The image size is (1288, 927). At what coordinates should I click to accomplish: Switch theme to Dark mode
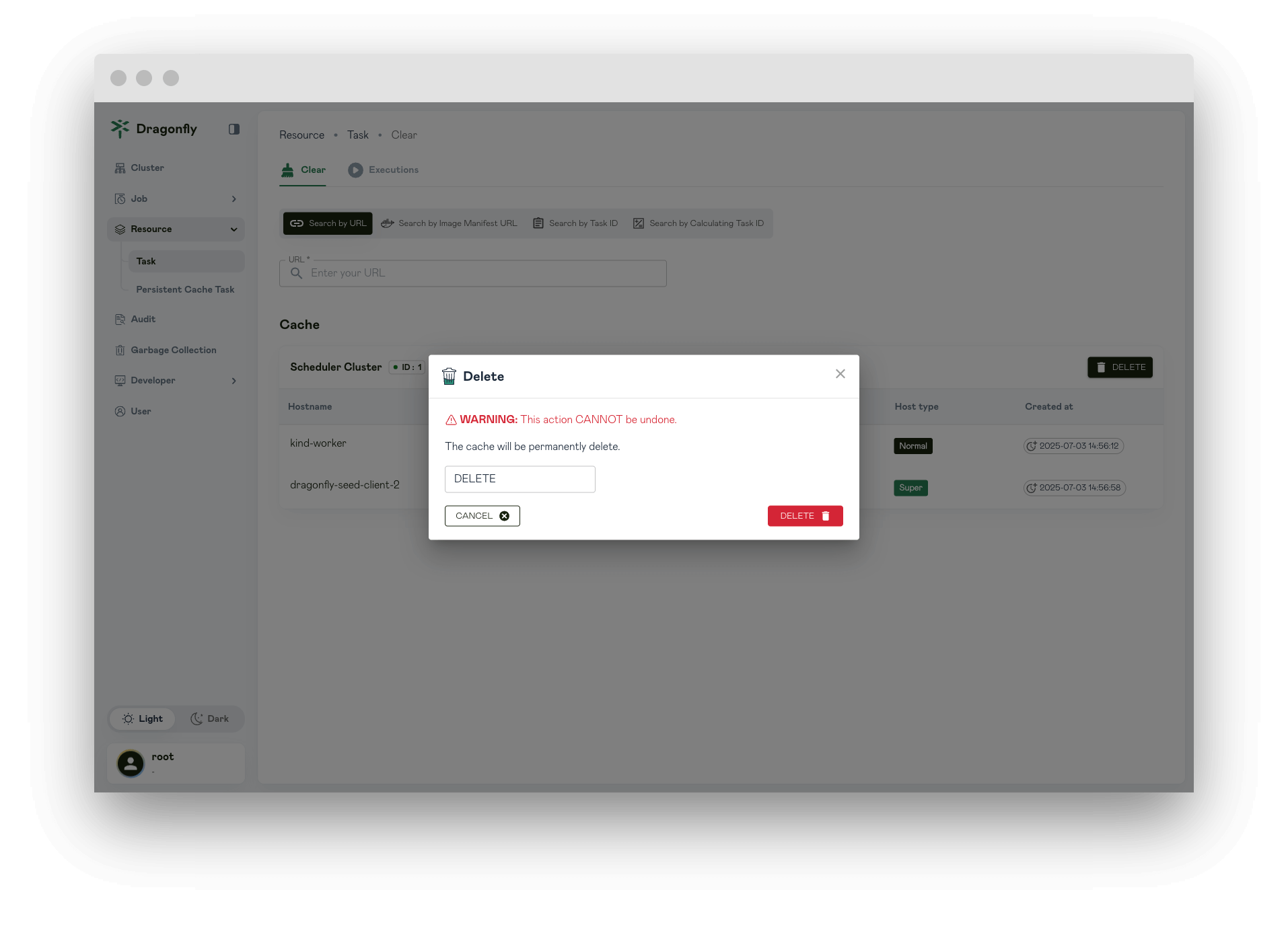209,719
